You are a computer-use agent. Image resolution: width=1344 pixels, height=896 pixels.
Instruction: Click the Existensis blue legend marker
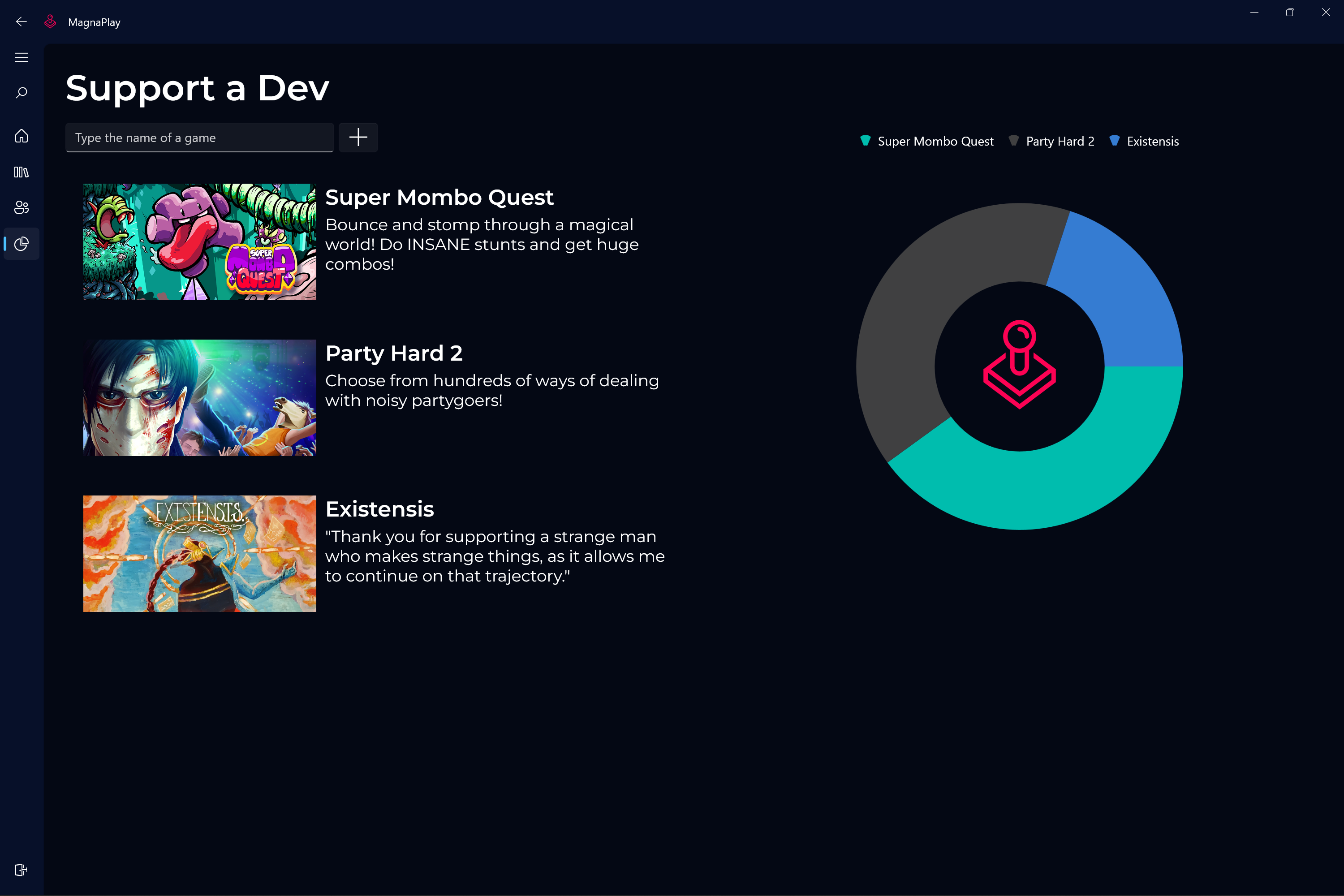(x=1114, y=141)
